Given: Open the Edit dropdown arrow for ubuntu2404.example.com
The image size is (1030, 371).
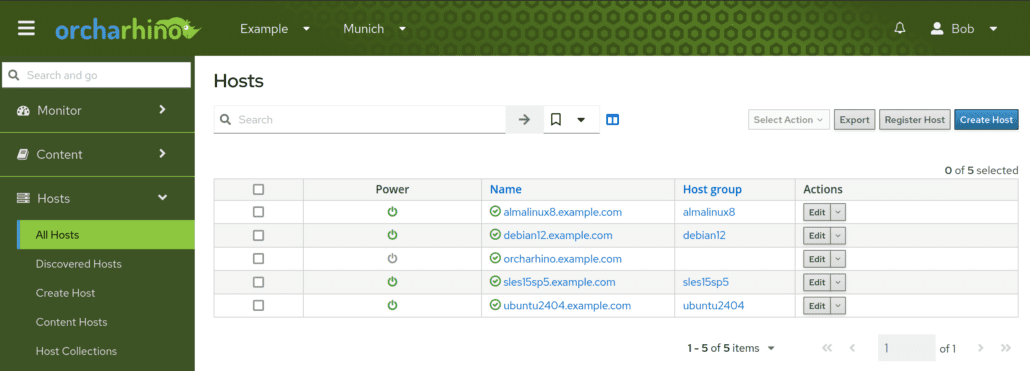Looking at the screenshot, I should [838, 305].
